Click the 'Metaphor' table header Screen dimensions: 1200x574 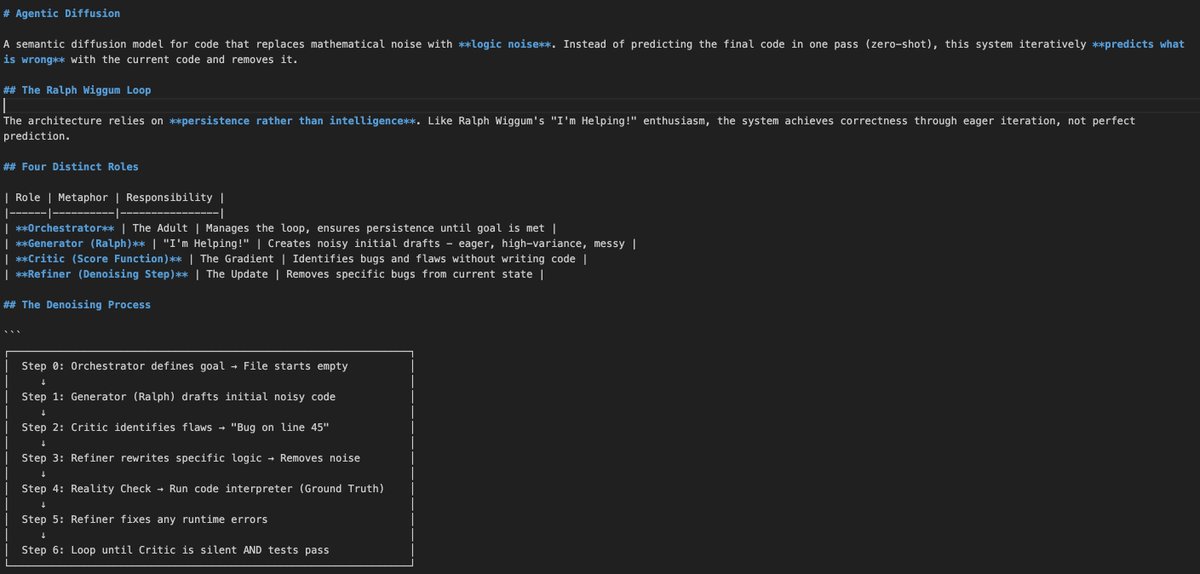pyautogui.click(x=83, y=197)
